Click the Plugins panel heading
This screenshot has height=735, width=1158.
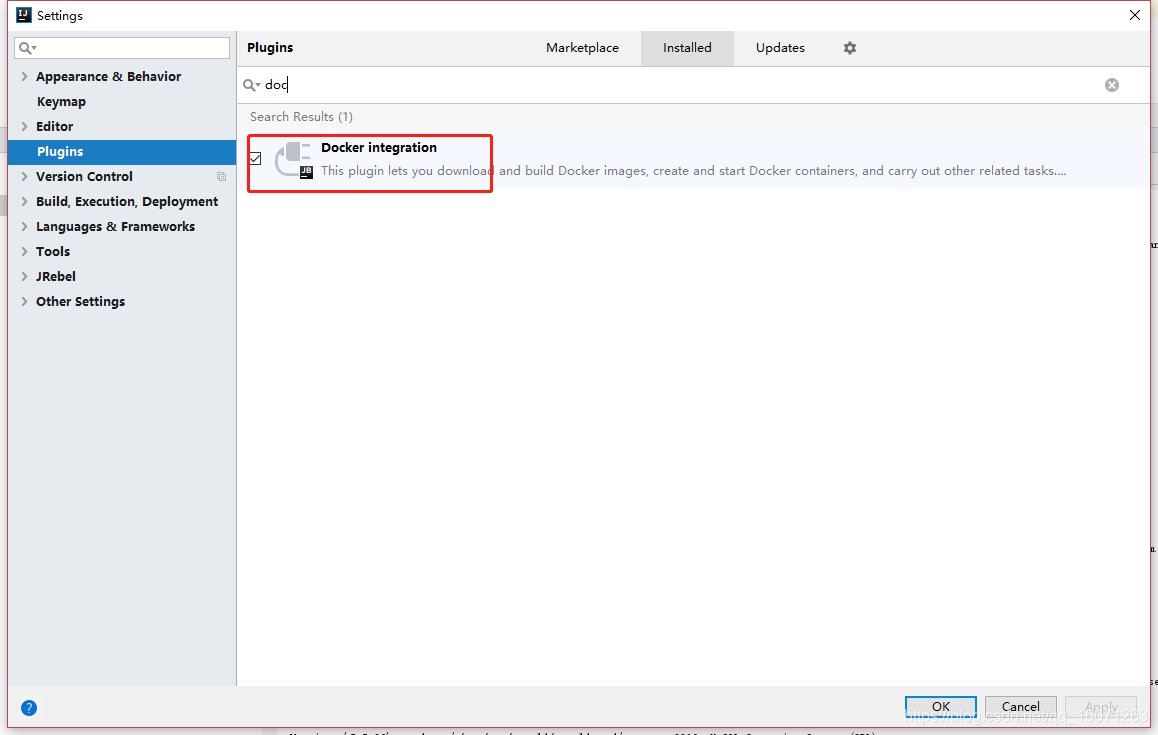(x=270, y=48)
